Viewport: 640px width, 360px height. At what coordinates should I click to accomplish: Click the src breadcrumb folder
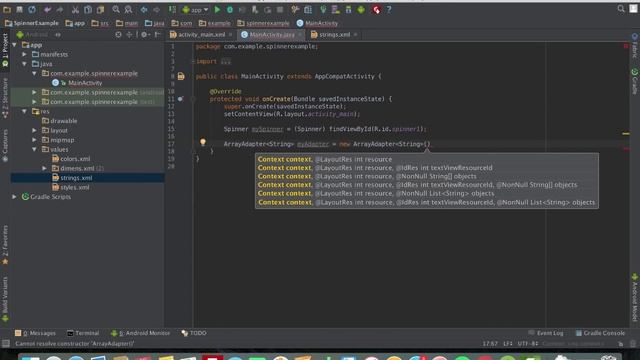pos(100,23)
